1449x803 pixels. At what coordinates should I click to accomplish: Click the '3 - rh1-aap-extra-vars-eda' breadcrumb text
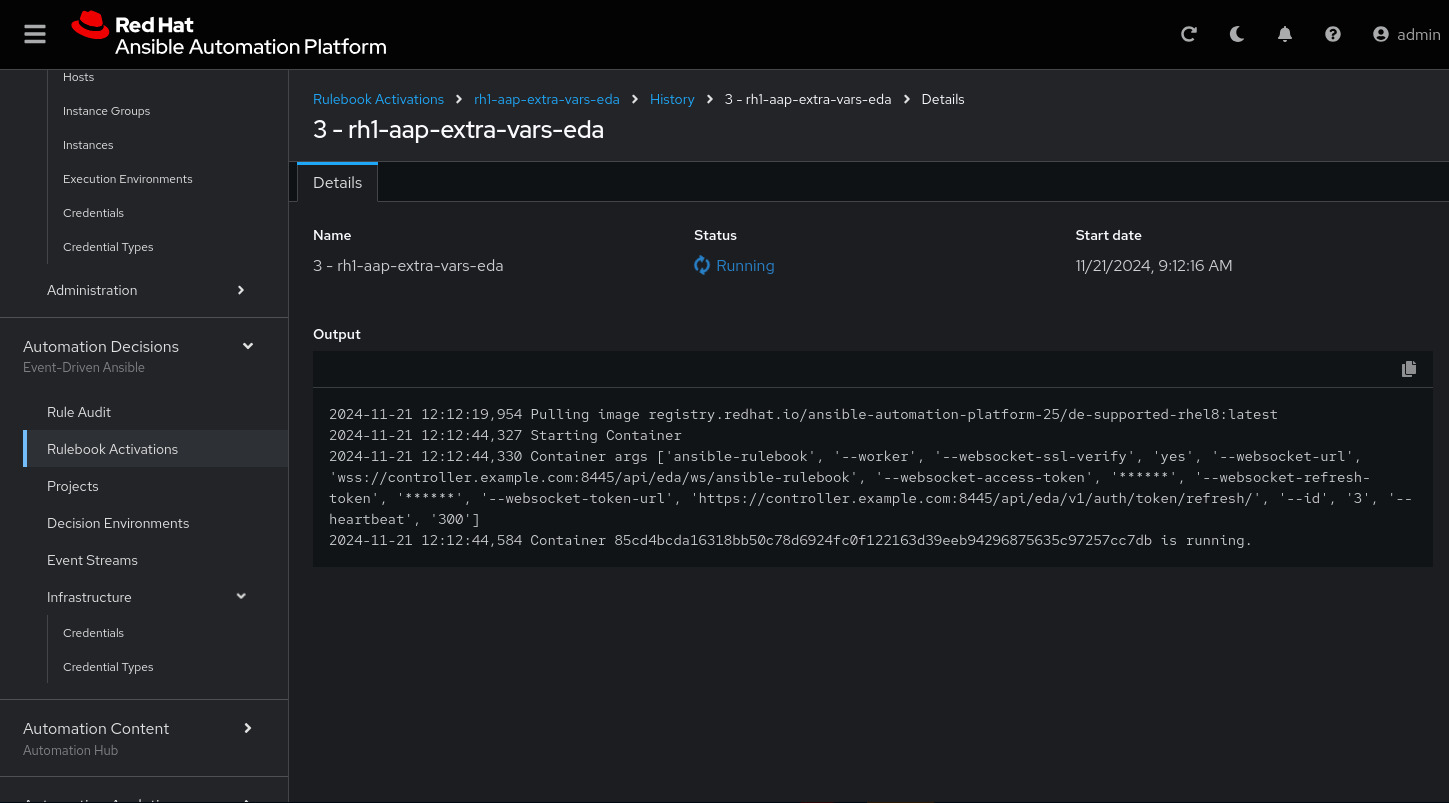tap(808, 99)
